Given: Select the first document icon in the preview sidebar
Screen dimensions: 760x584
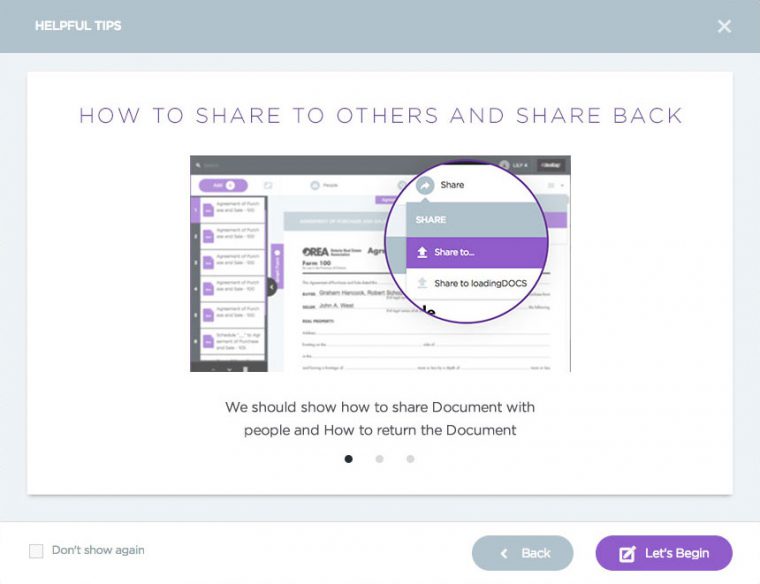Looking at the screenshot, I should tap(209, 210).
